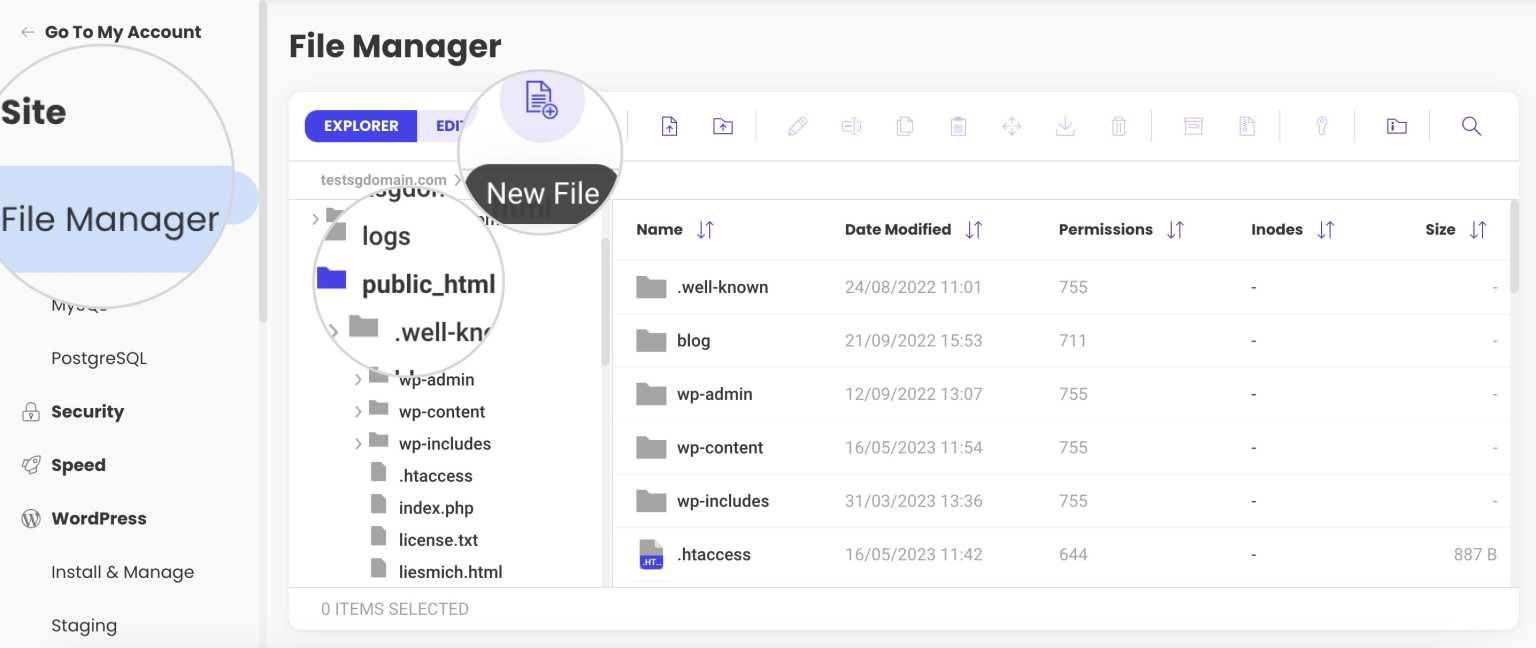
Task: Click the Rename toolbar icon
Action: [851, 126]
